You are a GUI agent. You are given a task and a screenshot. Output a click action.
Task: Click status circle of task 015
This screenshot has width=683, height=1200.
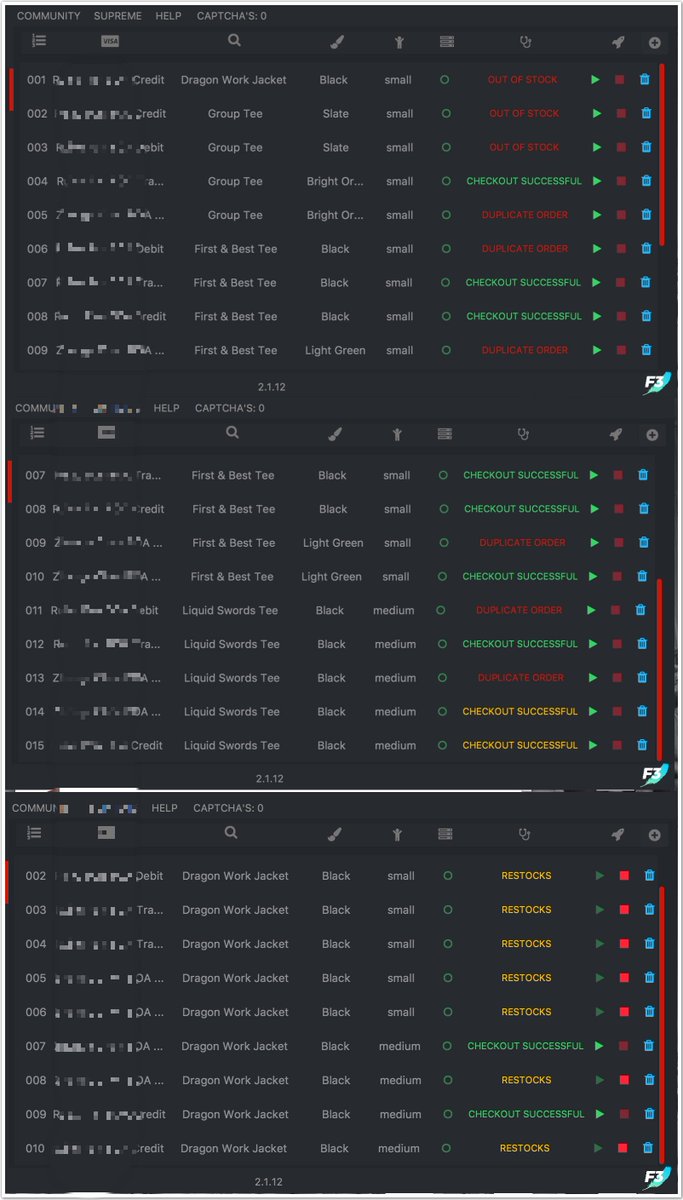pyautogui.click(x=443, y=745)
